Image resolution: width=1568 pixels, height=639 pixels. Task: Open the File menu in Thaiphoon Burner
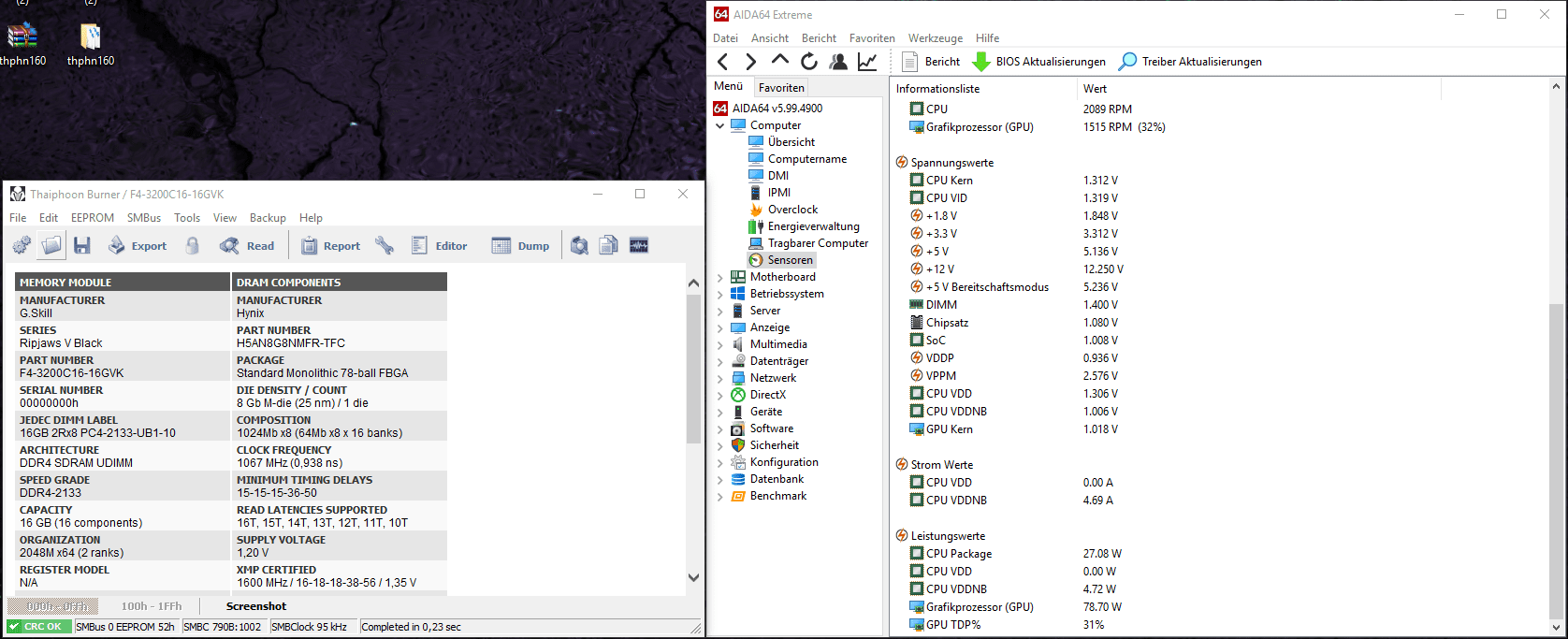[x=18, y=218]
